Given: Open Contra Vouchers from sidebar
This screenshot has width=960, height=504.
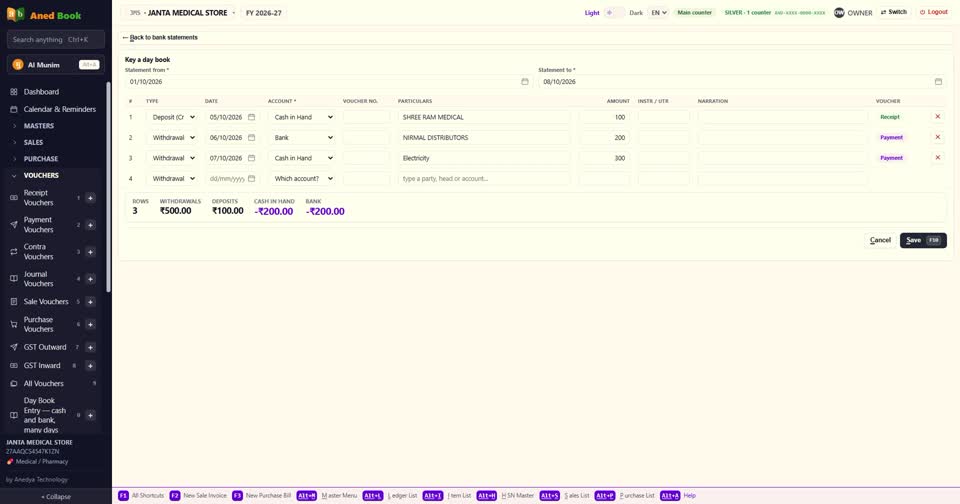Looking at the screenshot, I should pyautogui.click(x=38, y=252).
